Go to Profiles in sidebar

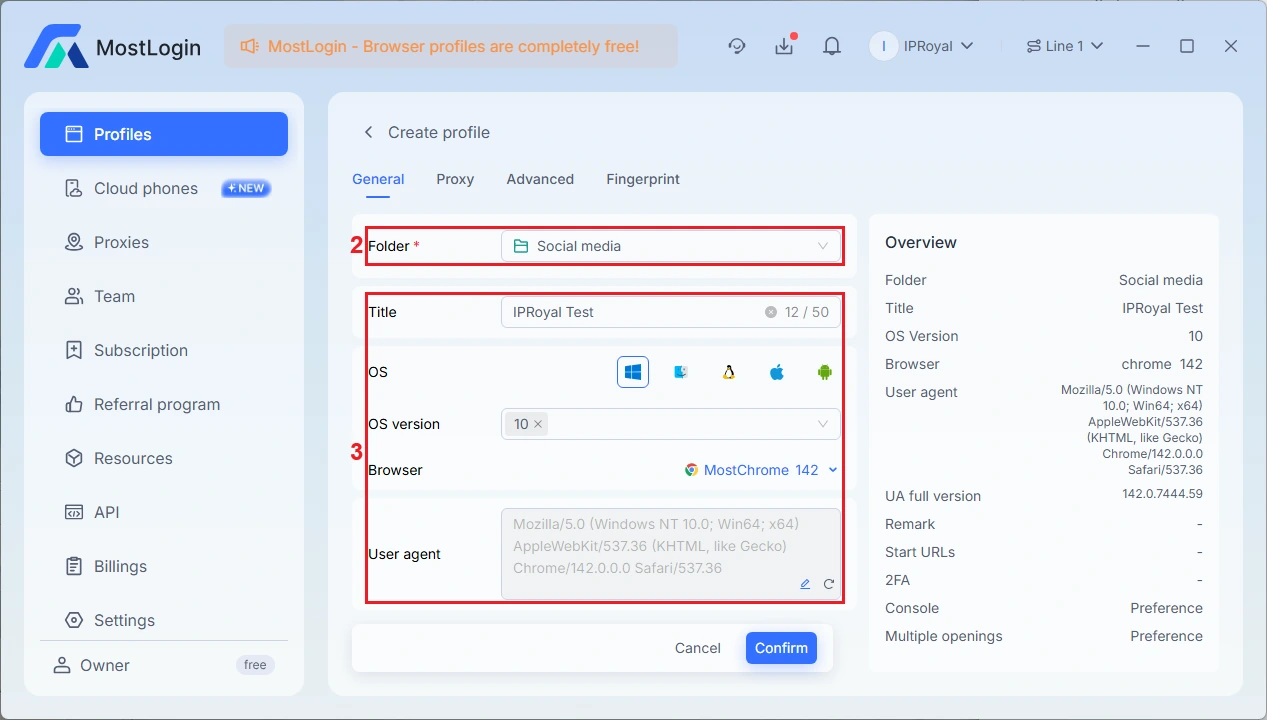coord(164,134)
